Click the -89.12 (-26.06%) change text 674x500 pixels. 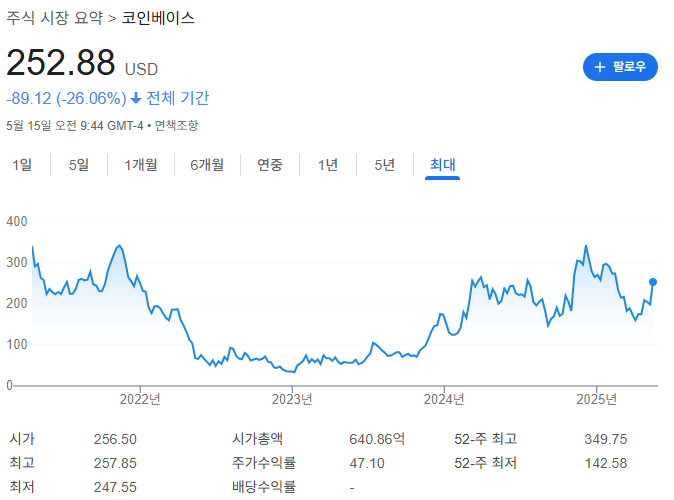(66, 98)
